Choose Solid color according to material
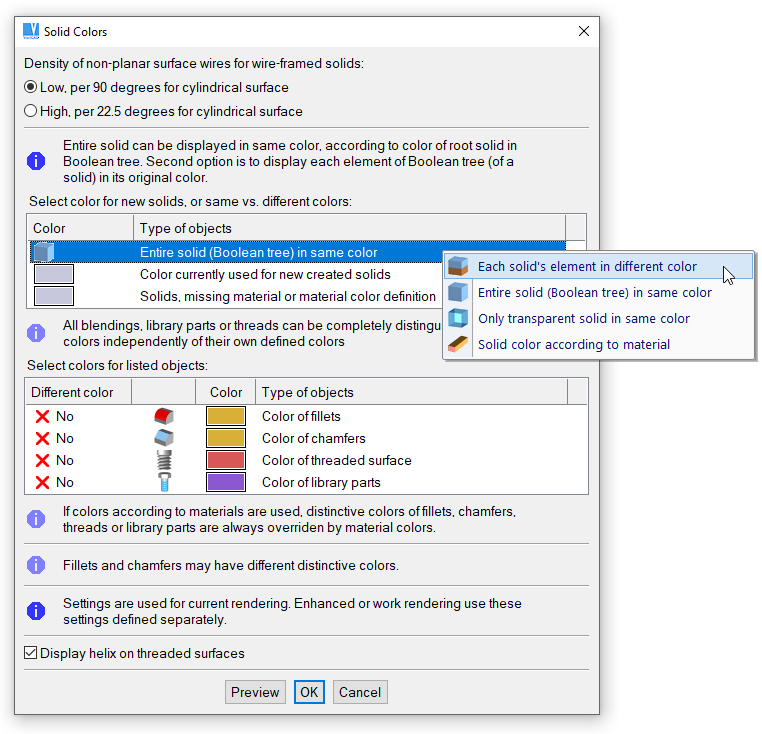The width and height of the screenshot is (762, 734). point(573,344)
